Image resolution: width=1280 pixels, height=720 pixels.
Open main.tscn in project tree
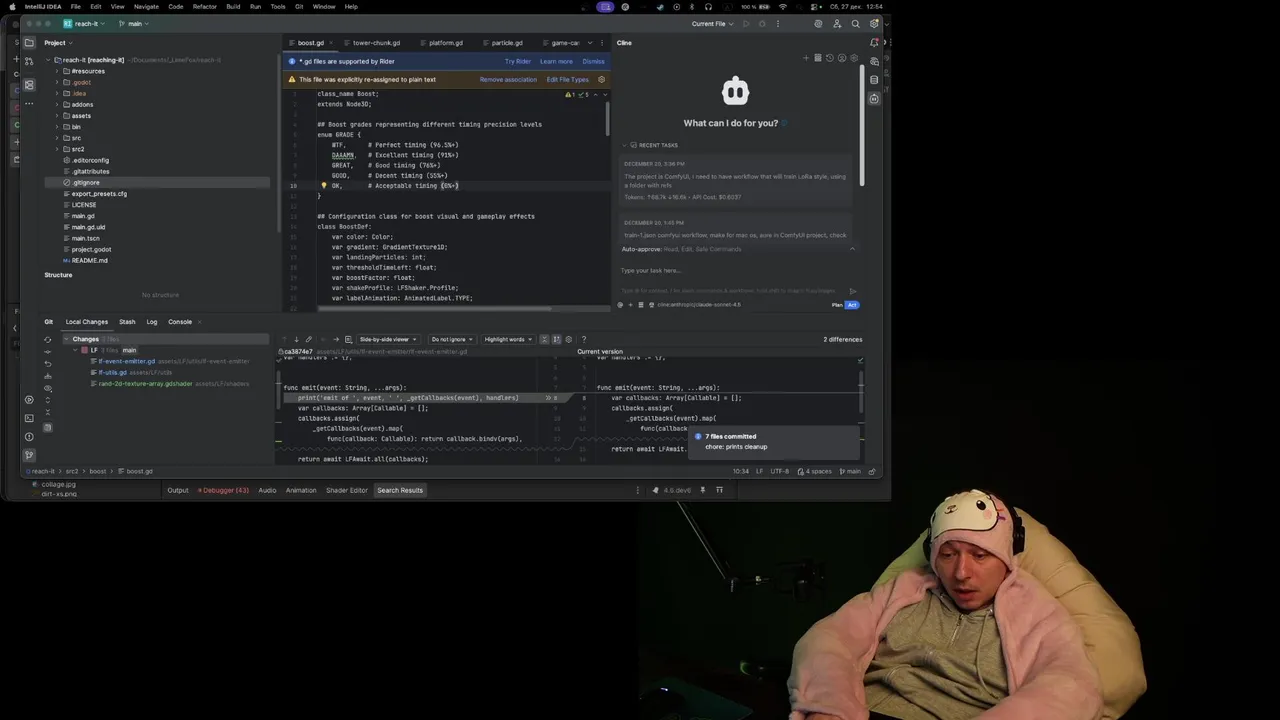pos(85,238)
